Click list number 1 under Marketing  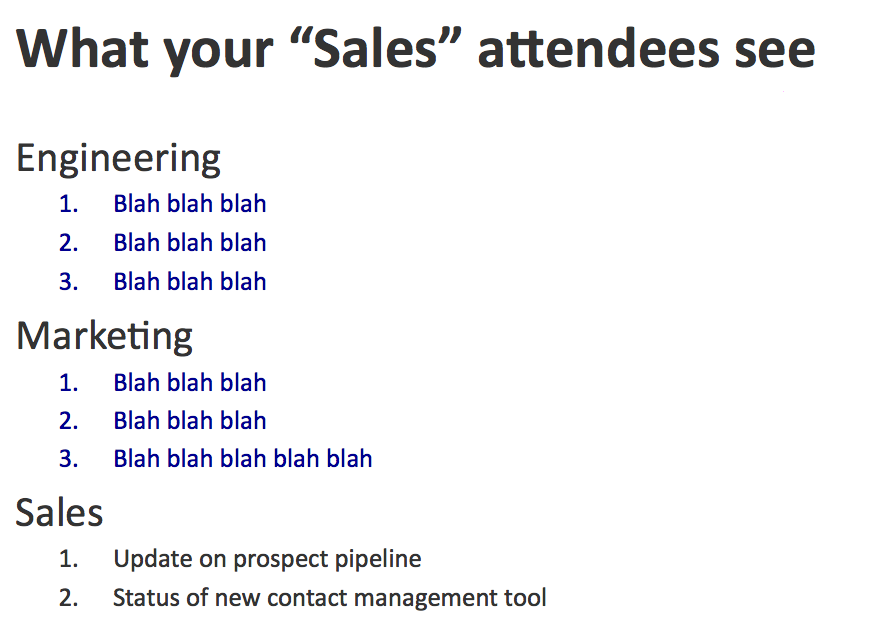(68, 383)
